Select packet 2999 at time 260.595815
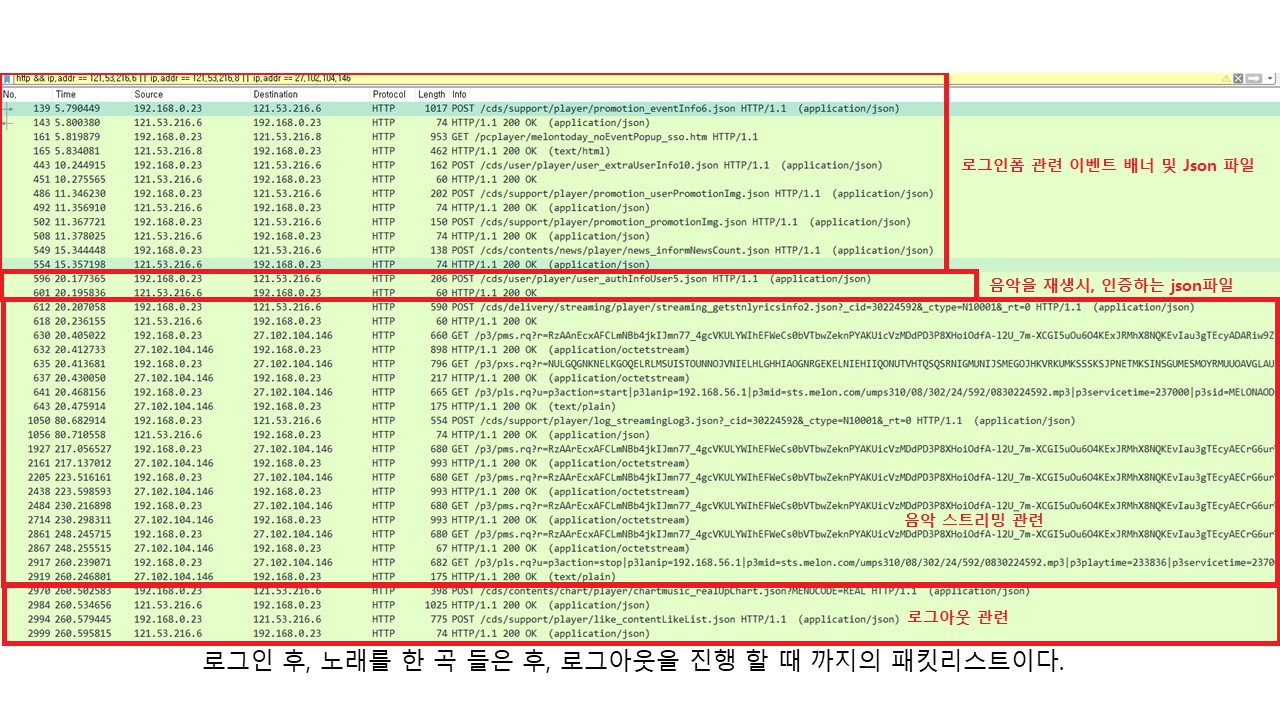The height and width of the screenshot is (720, 1280). (640, 634)
